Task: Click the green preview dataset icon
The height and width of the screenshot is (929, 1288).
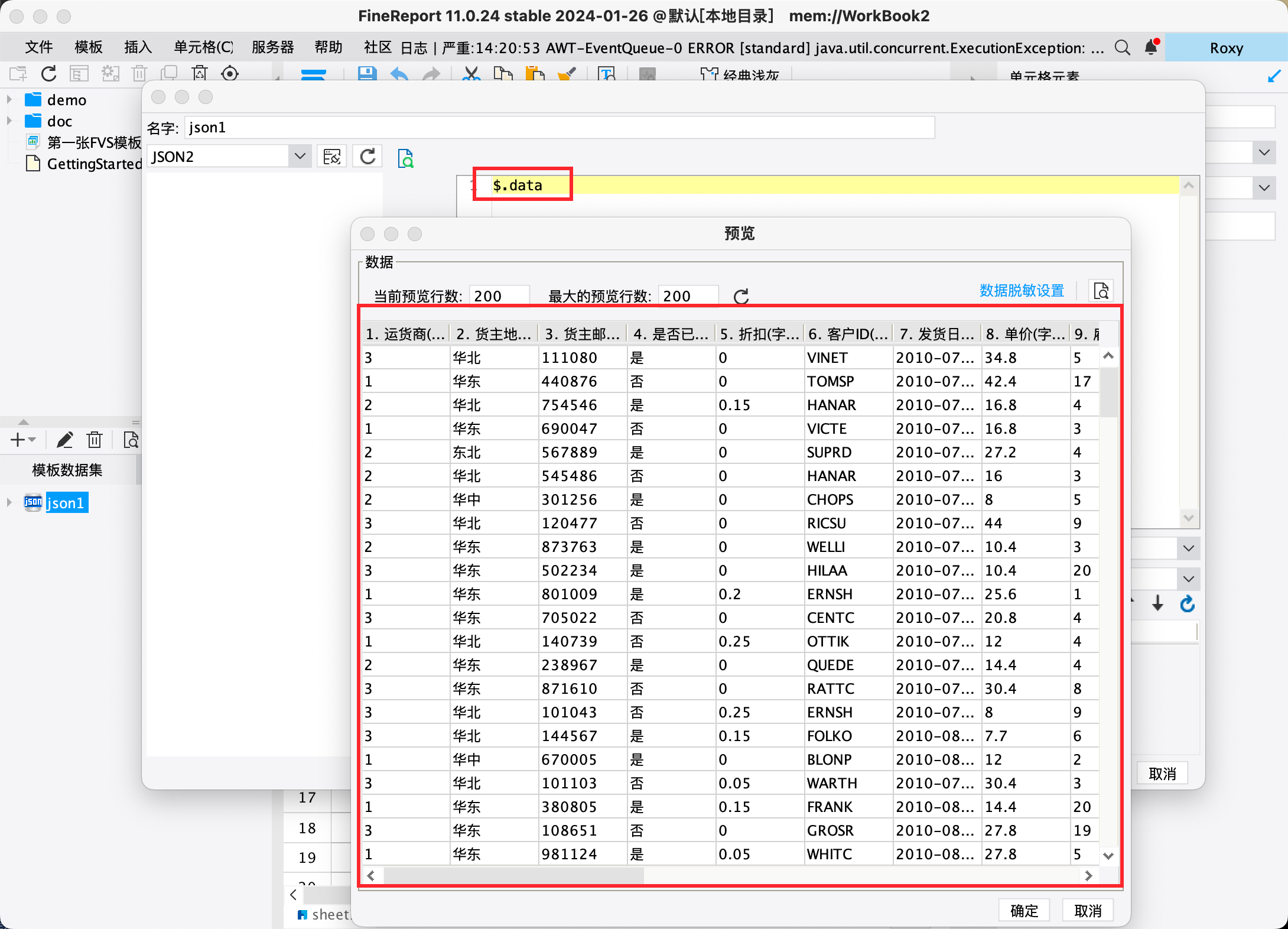Action: click(x=405, y=158)
